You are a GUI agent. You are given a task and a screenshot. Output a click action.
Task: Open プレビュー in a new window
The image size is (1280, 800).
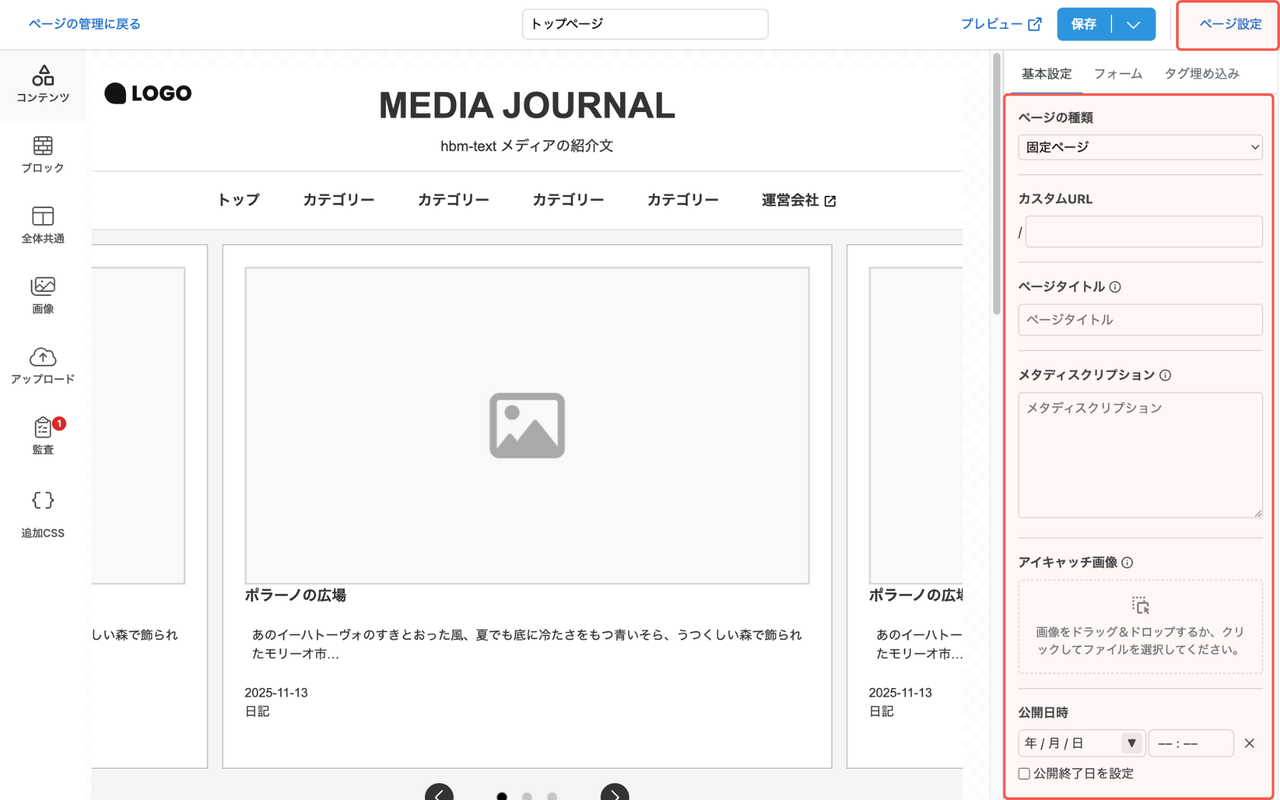(x=1002, y=24)
